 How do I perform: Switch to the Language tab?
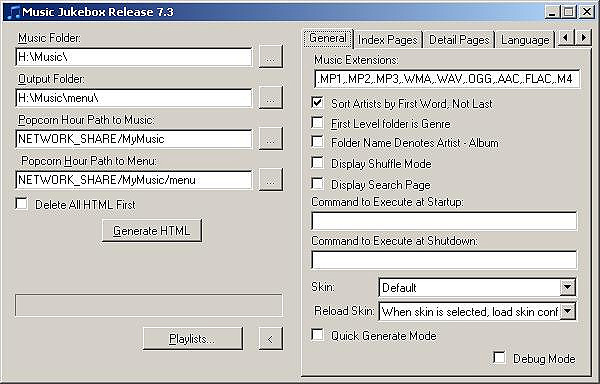525,40
